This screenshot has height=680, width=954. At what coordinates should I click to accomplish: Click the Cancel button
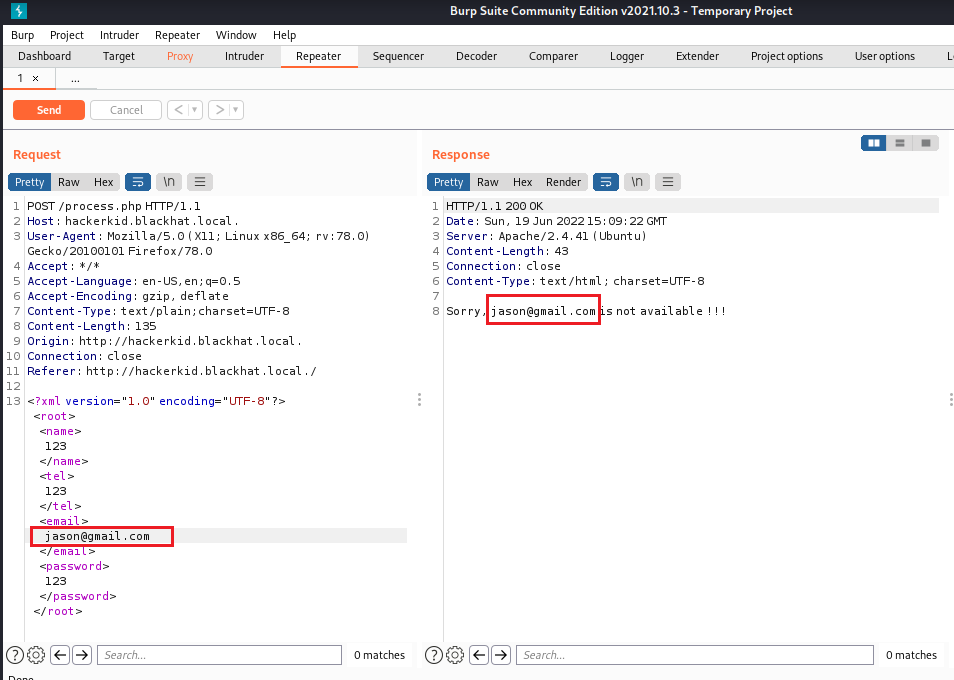126,110
